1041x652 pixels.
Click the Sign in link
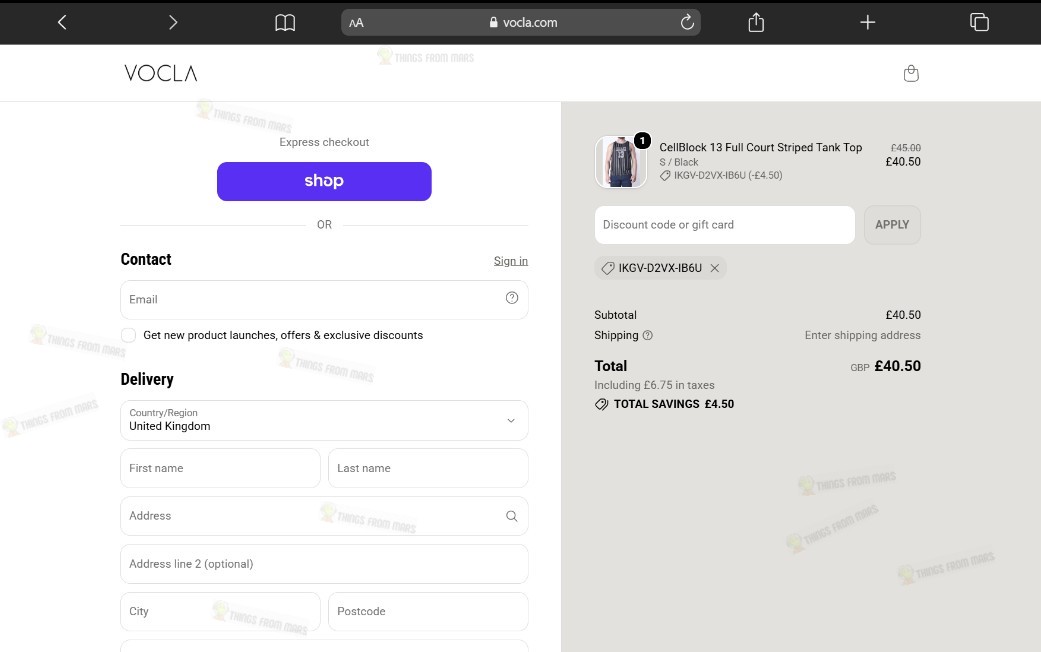point(511,261)
